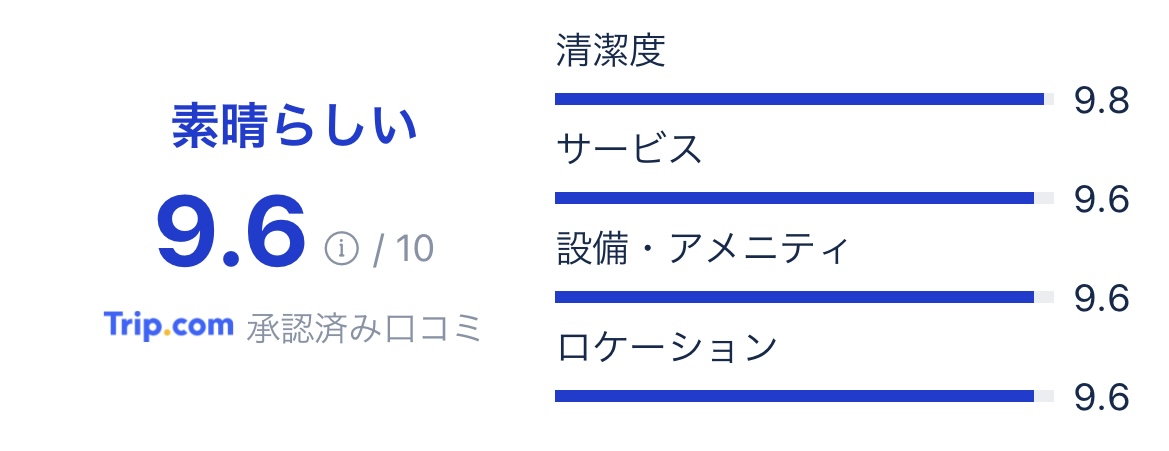Click the 設備・アメニティ rating bar
The width and height of the screenshot is (1169, 451).
(804, 297)
